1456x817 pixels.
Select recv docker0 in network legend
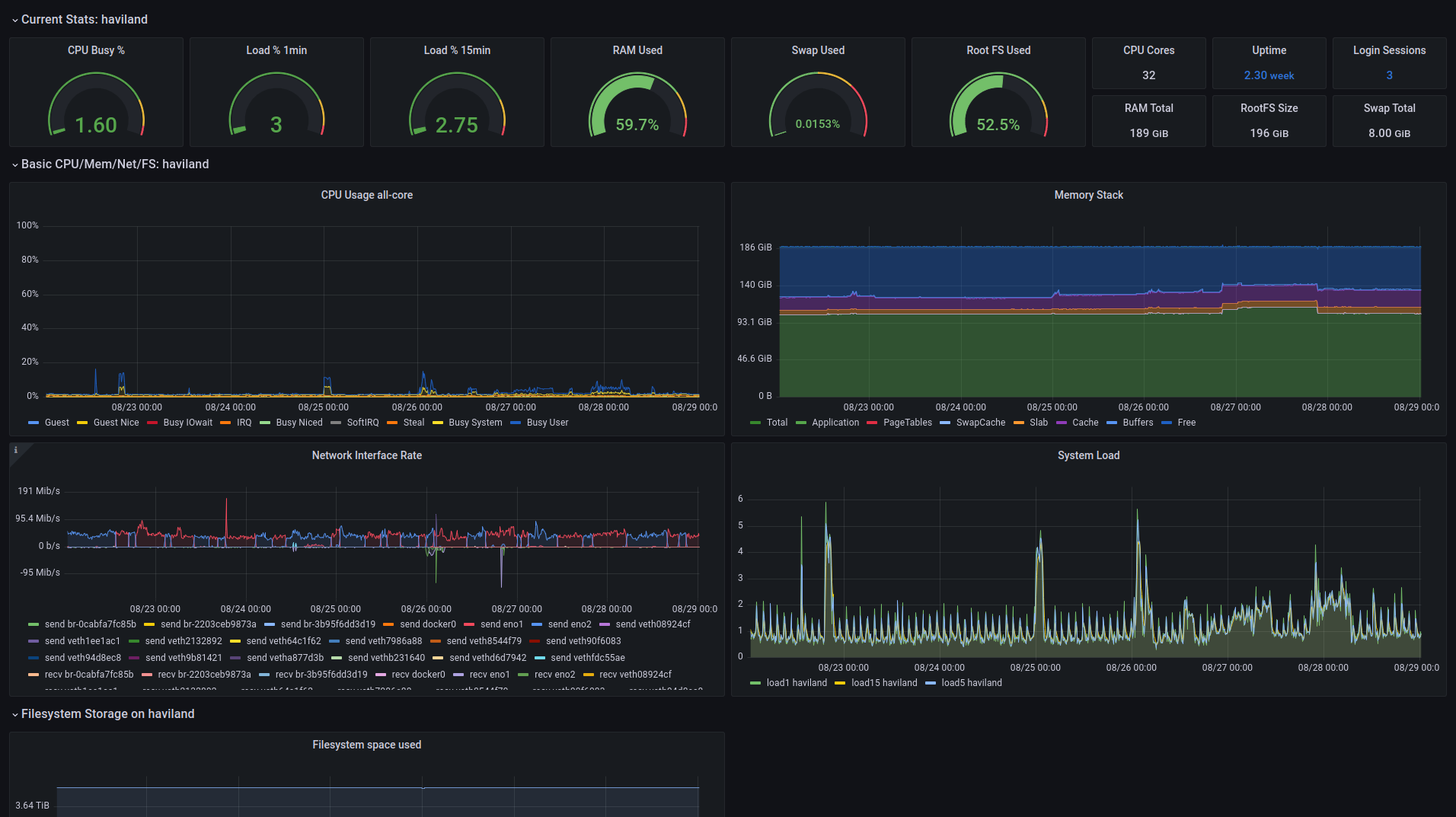[x=418, y=675]
